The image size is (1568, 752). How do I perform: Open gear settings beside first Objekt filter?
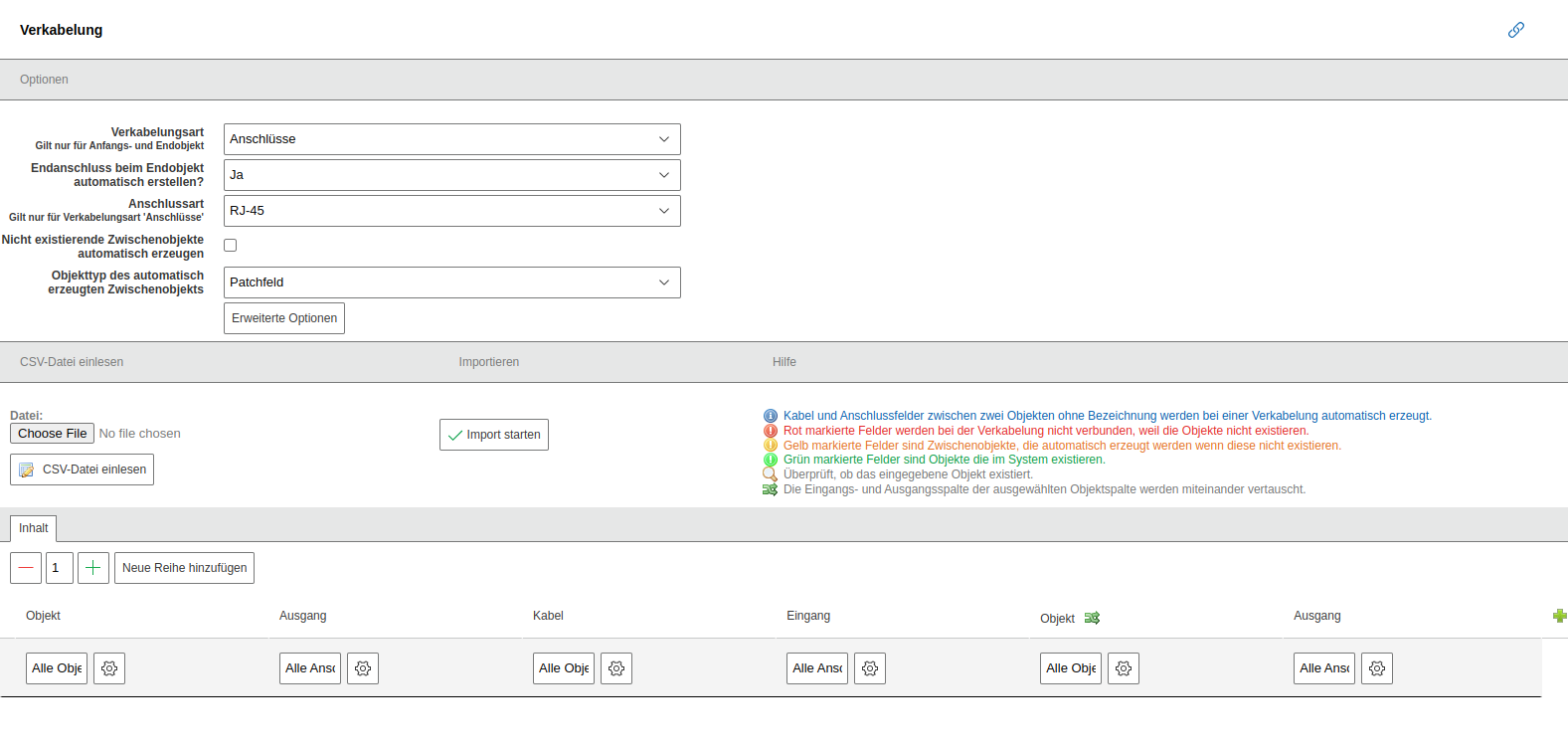(109, 668)
